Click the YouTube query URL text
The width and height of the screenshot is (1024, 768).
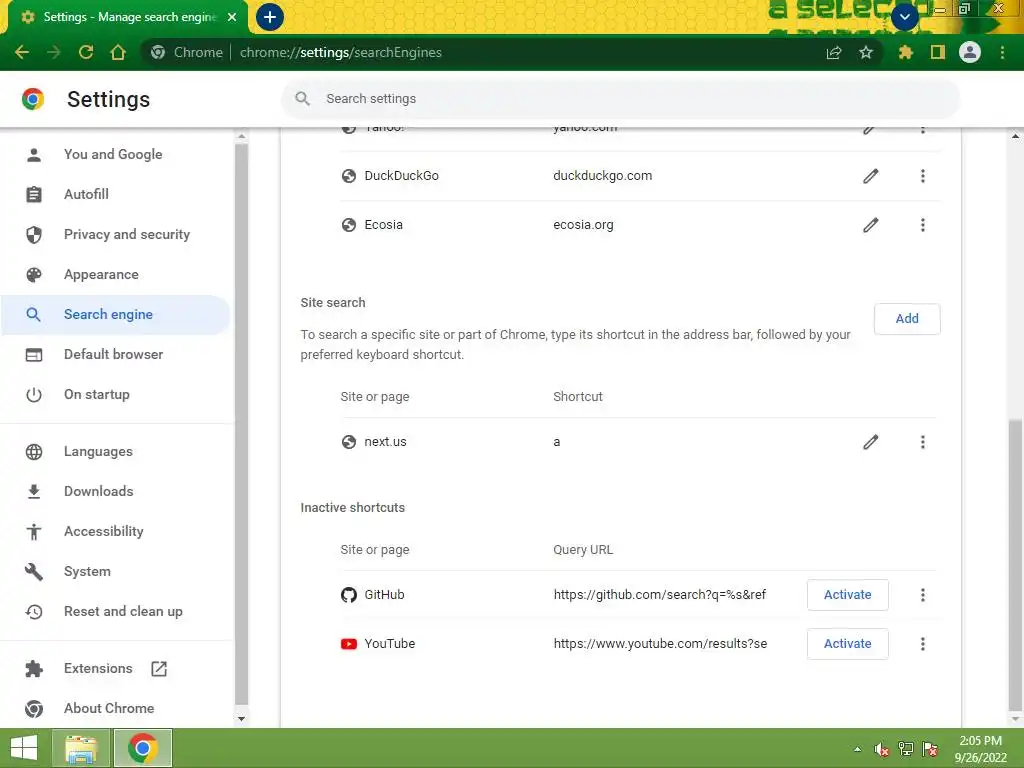(x=660, y=644)
